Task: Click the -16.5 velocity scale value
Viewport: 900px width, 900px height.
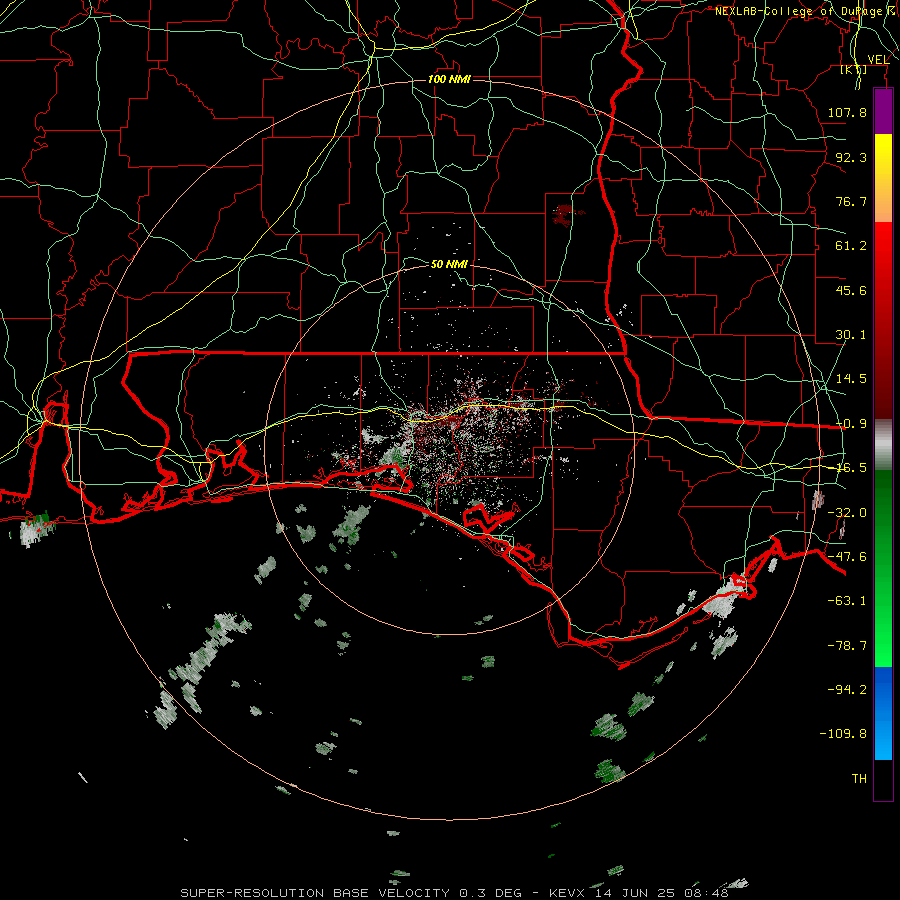Action: pyautogui.click(x=851, y=468)
